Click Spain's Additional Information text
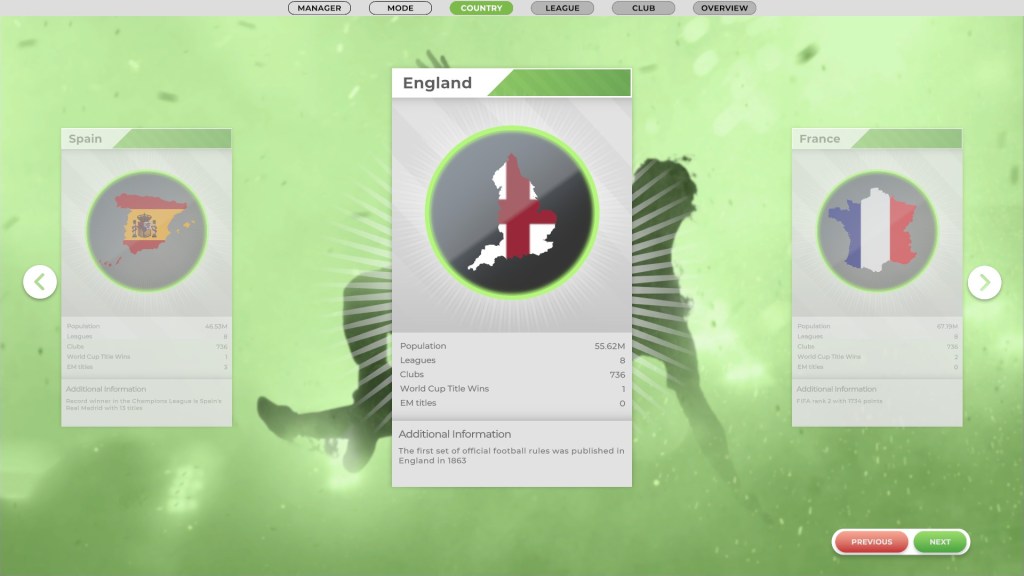Viewport: 1024px width, 576px height. pyautogui.click(x=146, y=404)
